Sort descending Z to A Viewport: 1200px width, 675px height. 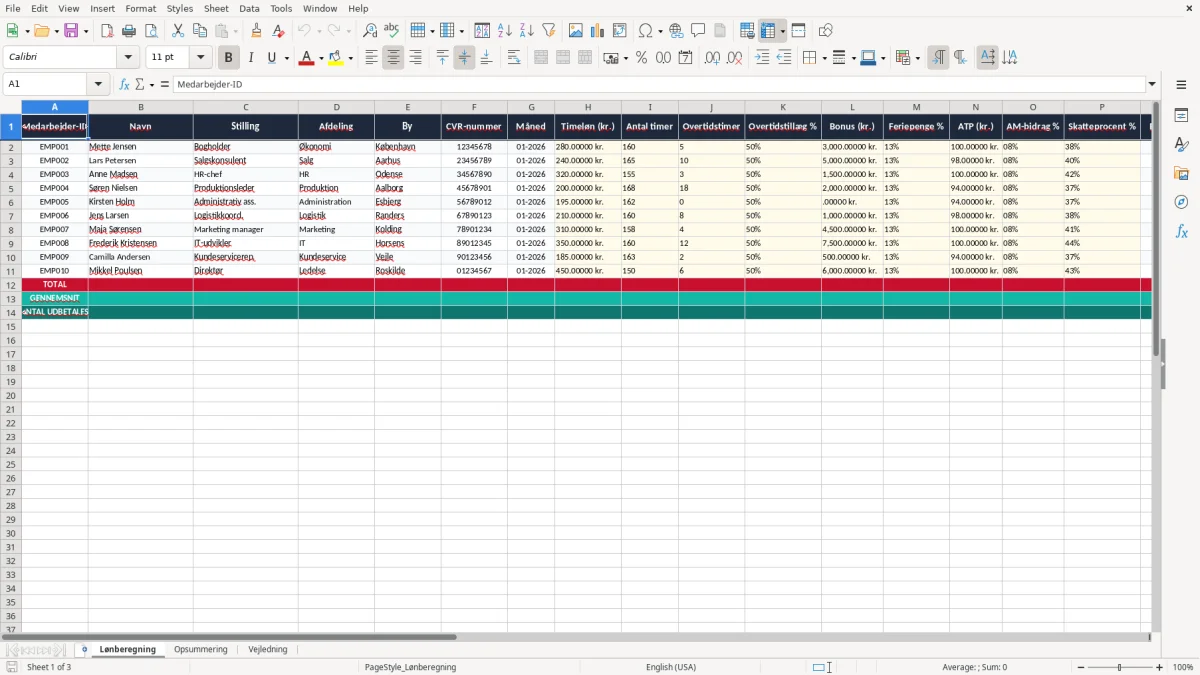pyautogui.click(x=527, y=31)
